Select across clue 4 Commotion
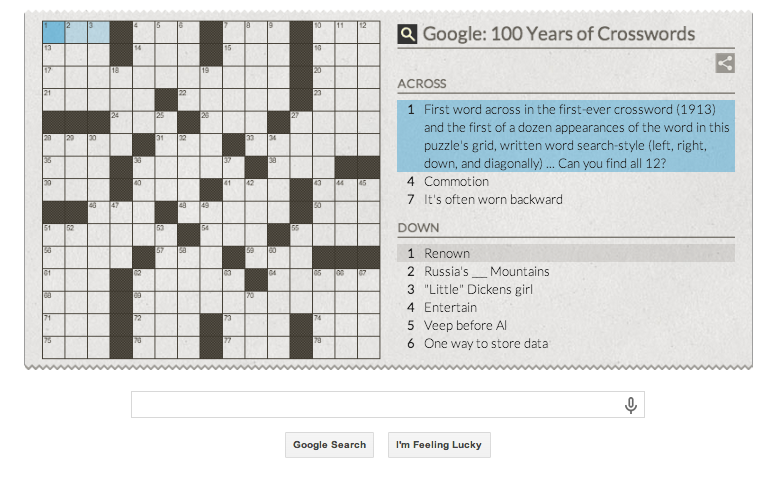 (566, 182)
